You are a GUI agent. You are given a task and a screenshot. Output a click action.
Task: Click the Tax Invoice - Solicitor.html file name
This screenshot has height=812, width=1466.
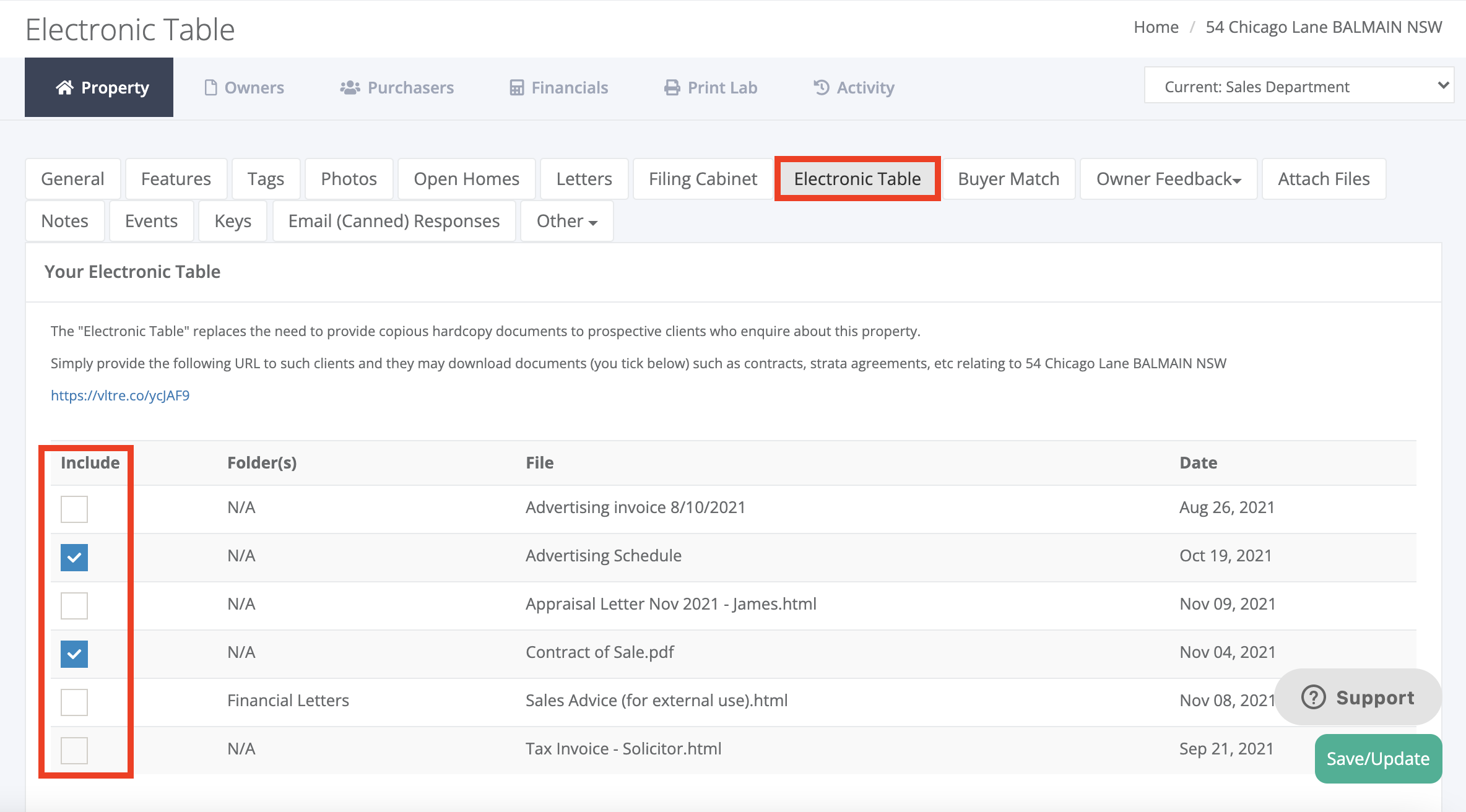point(623,749)
